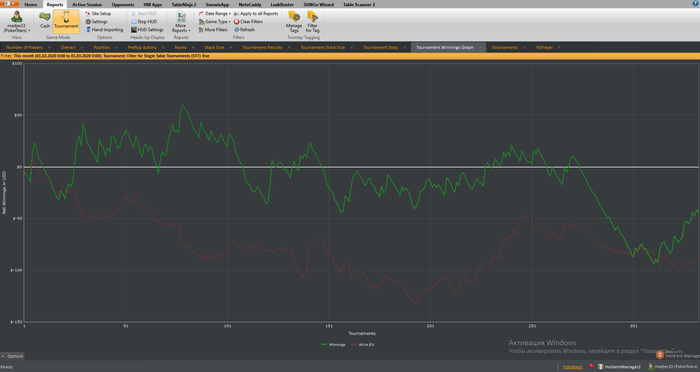The height and width of the screenshot is (372, 700).
Task: Open Manage Tags
Action: (x=294, y=21)
